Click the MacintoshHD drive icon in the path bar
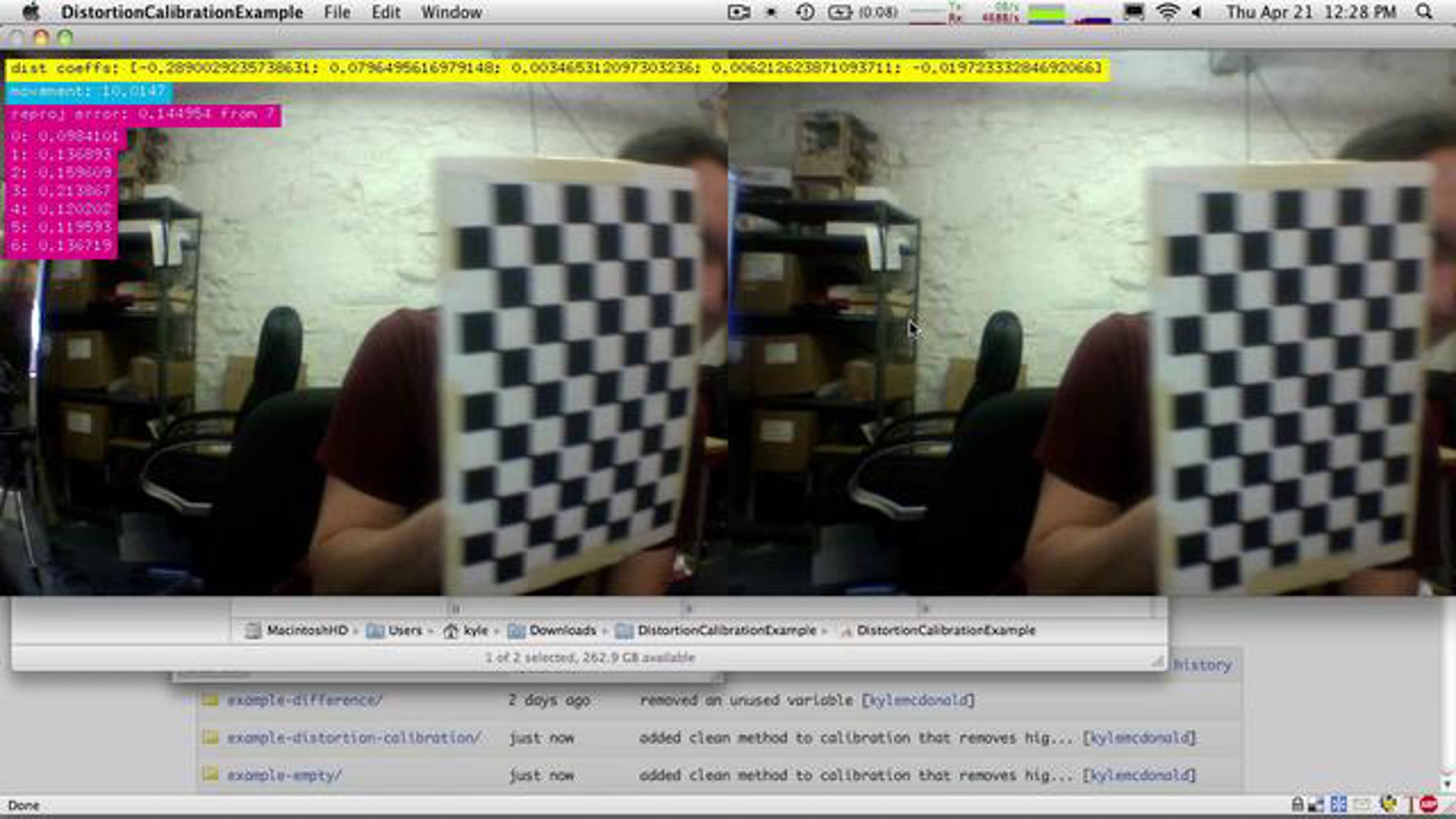The width and height of the screenshot is (1456, 819). pos(254,630)
